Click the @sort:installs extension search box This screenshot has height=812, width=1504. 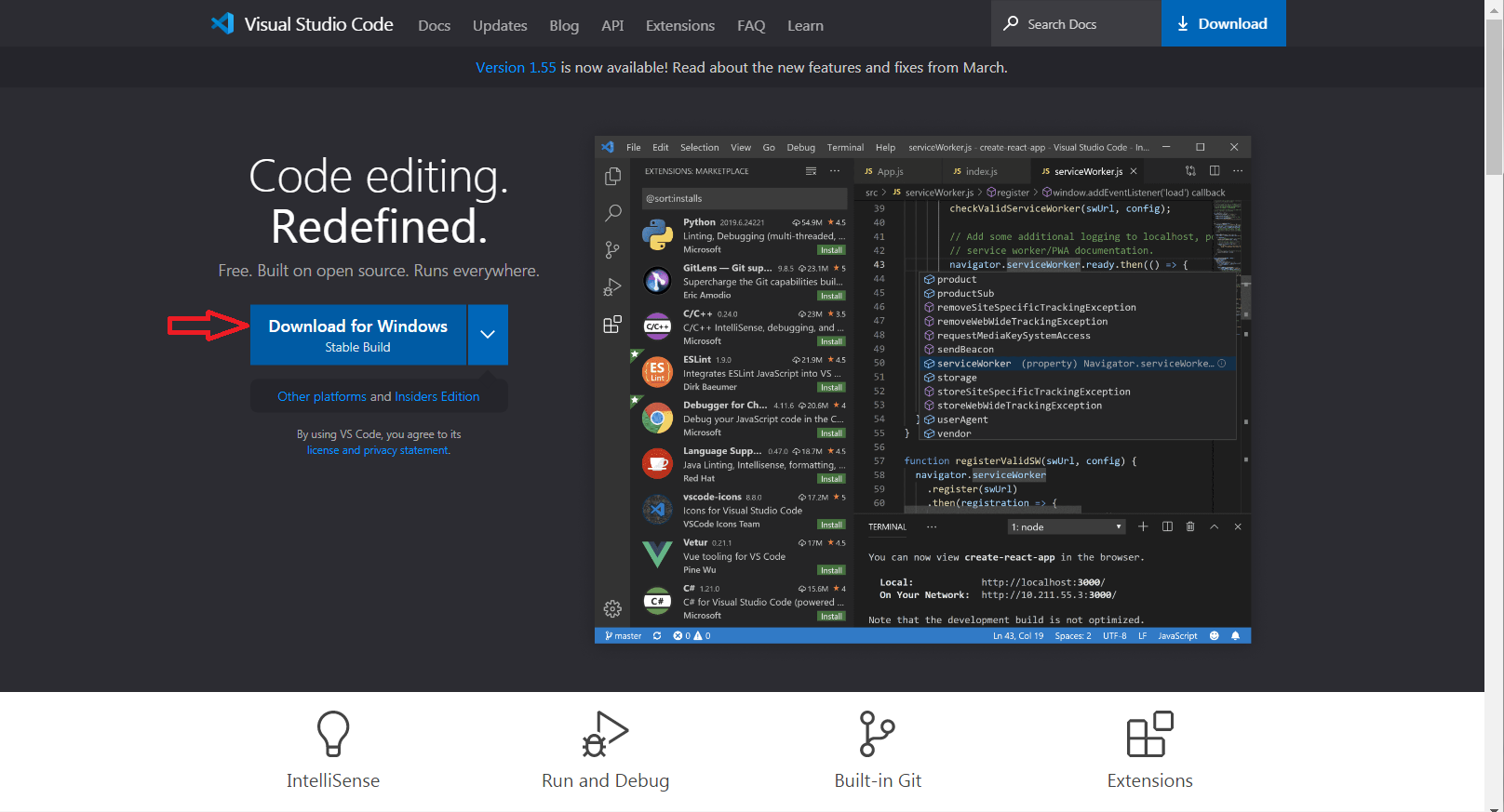click(744, 198)
